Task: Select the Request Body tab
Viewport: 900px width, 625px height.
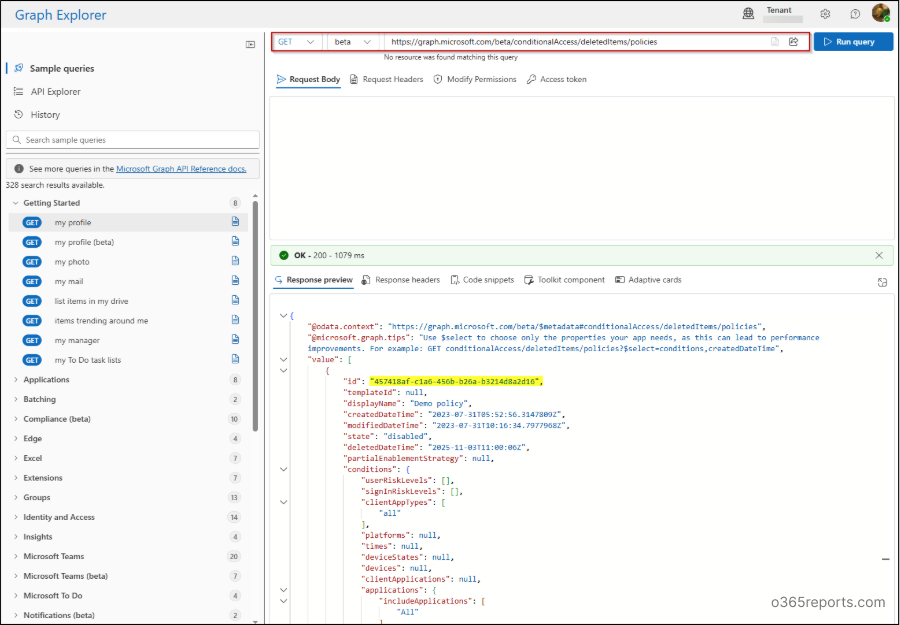Action: [308, 79]
